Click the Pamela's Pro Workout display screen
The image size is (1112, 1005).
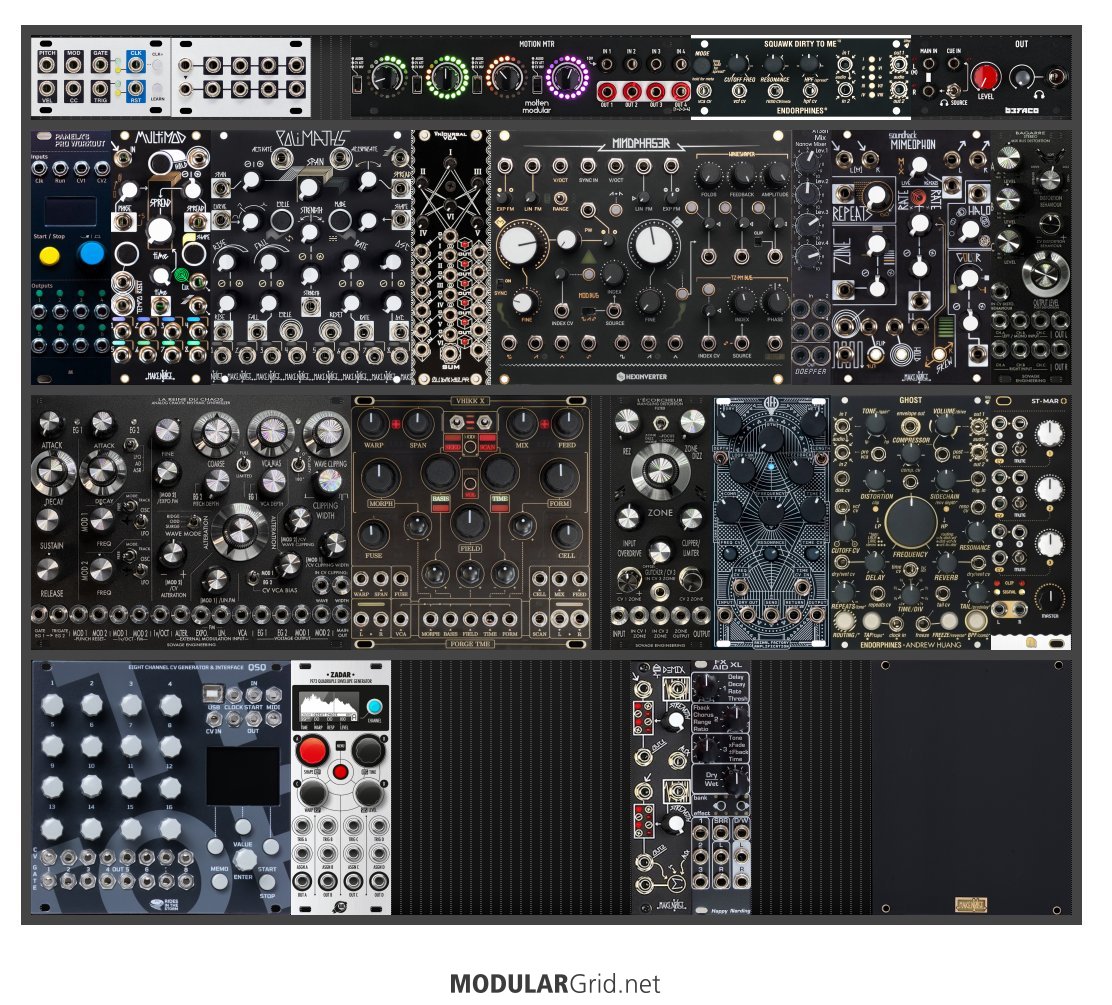[71, 211]
